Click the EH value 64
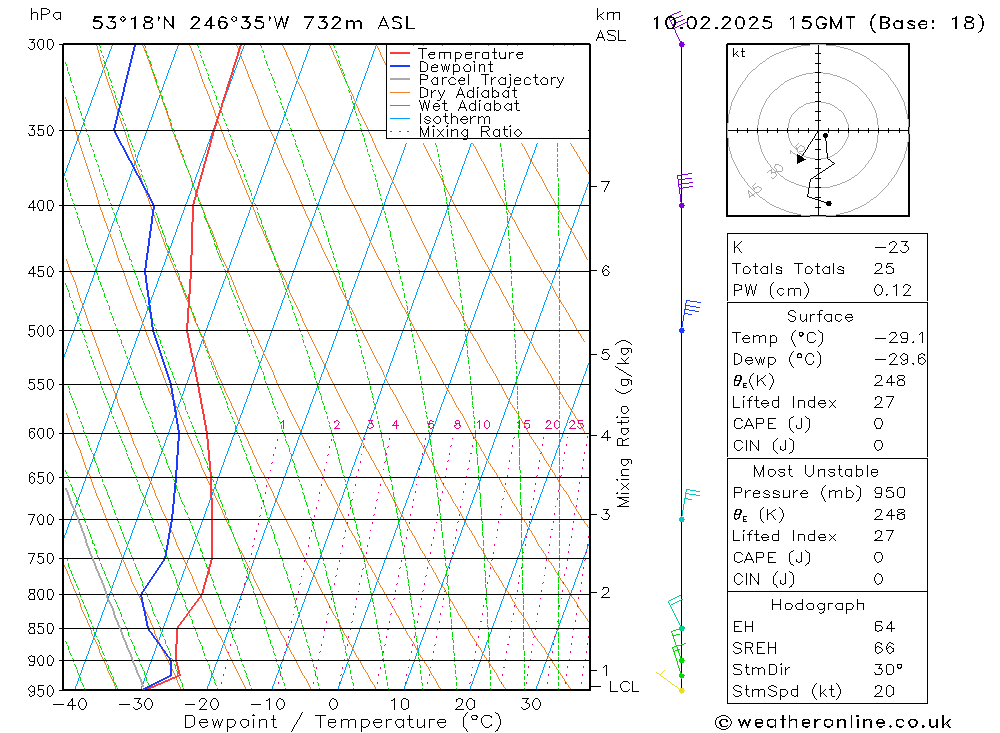Viewport: 1000px width, 733px height. 884,626
